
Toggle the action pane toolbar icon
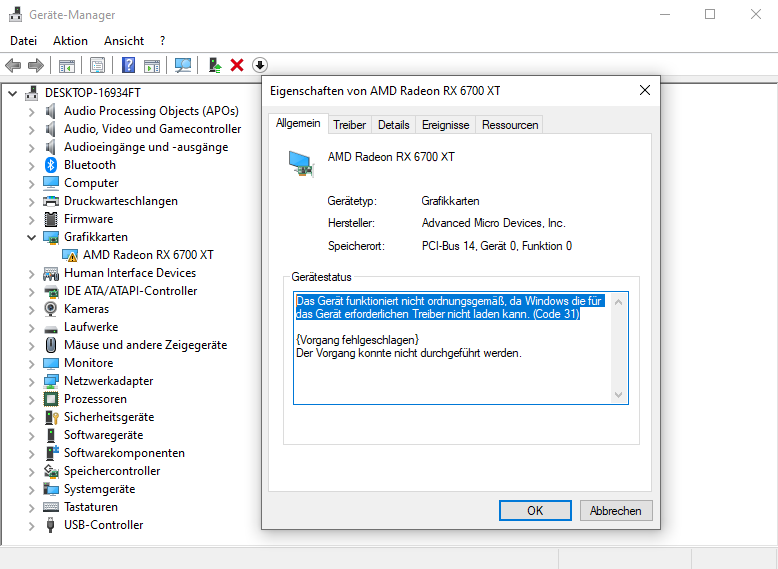pos(152,65)
